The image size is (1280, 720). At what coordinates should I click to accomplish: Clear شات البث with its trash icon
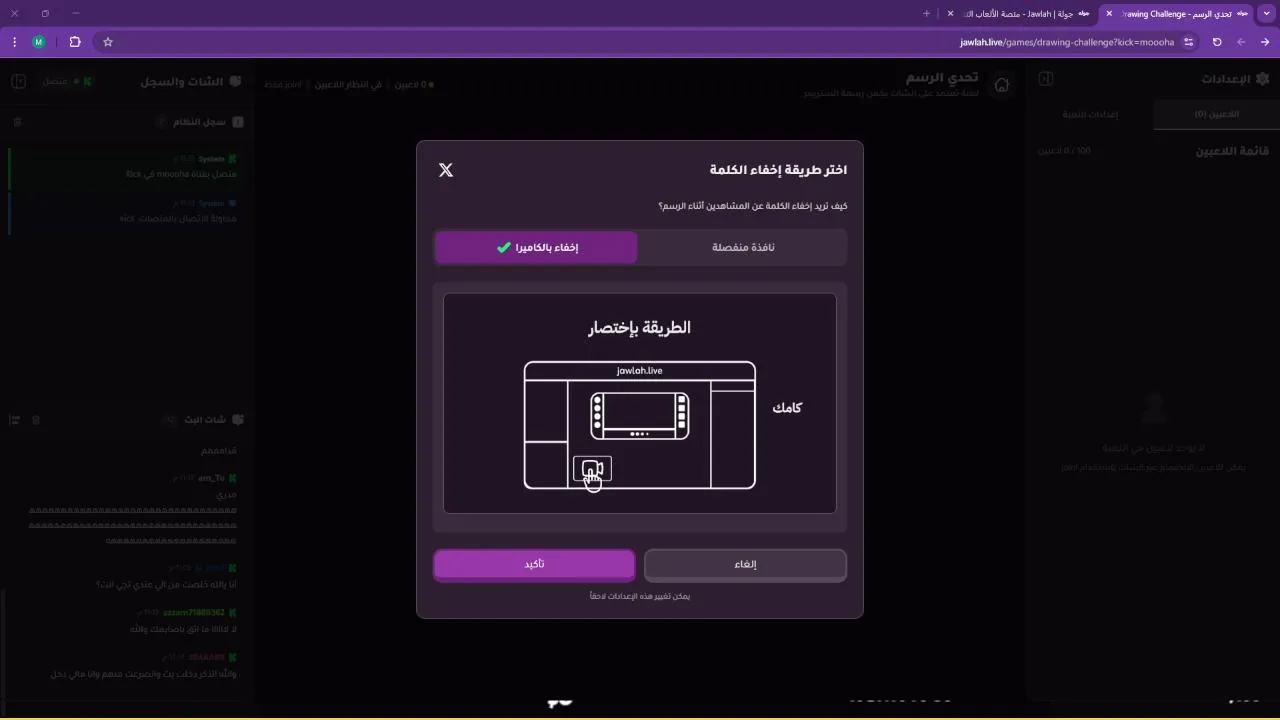coord(36,420)
